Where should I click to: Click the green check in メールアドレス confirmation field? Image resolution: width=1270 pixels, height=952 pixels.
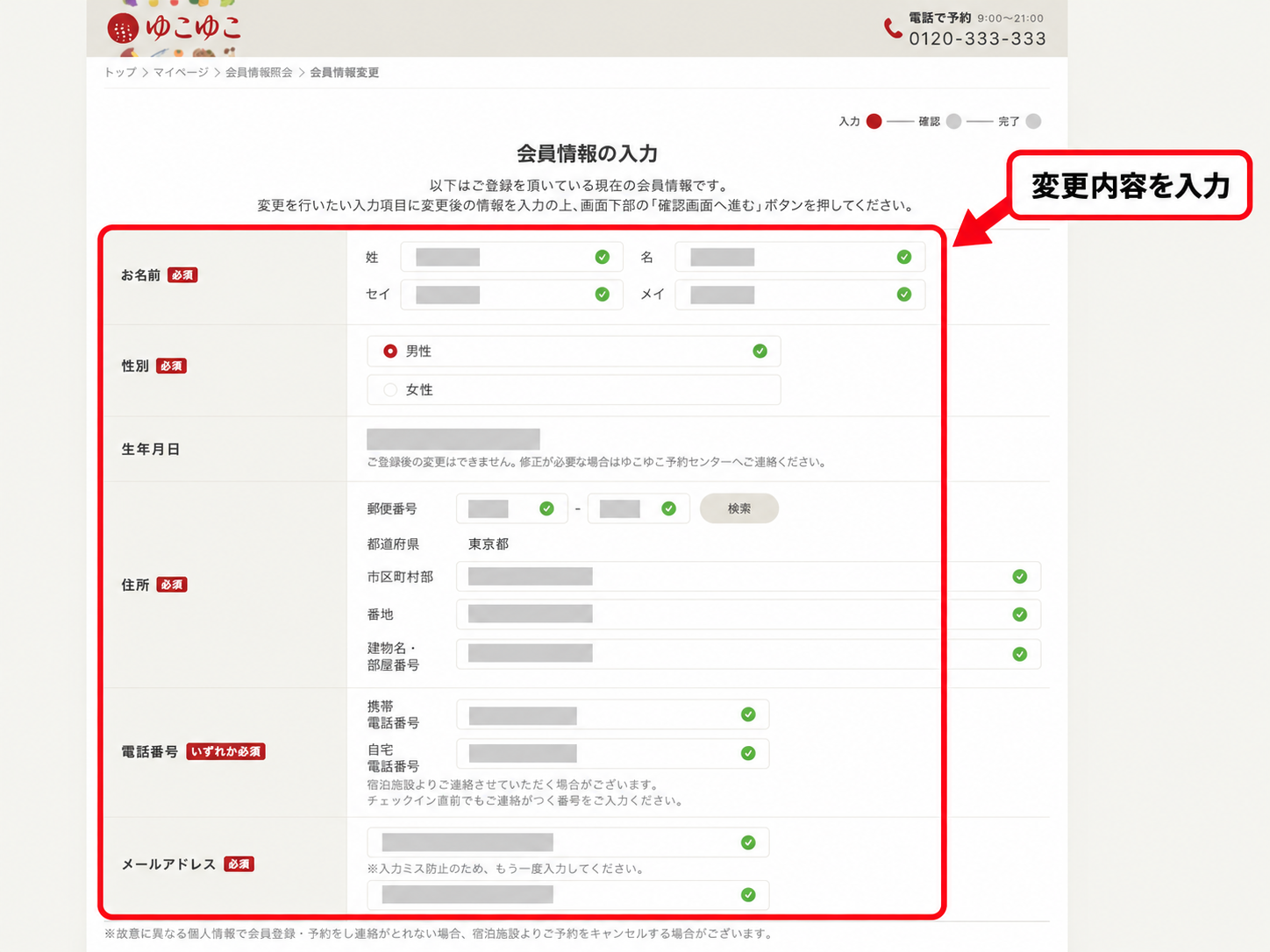748,895
